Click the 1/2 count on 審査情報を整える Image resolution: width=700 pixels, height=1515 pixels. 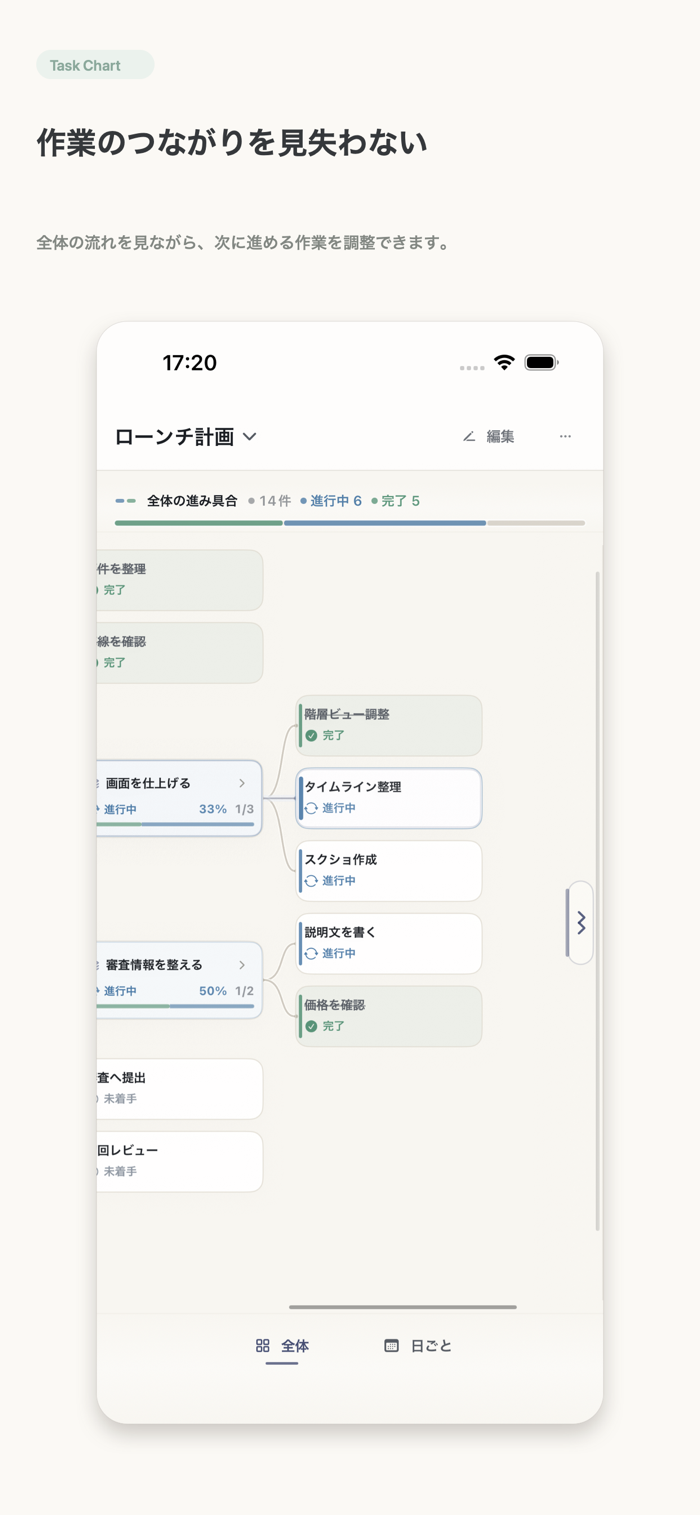click(244, 991)
